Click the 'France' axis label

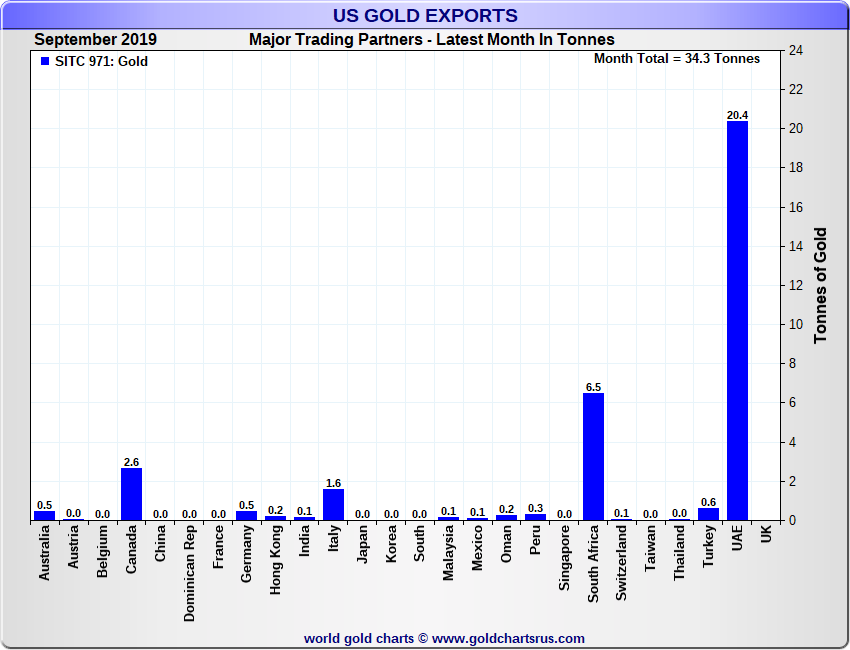point(218,547)
